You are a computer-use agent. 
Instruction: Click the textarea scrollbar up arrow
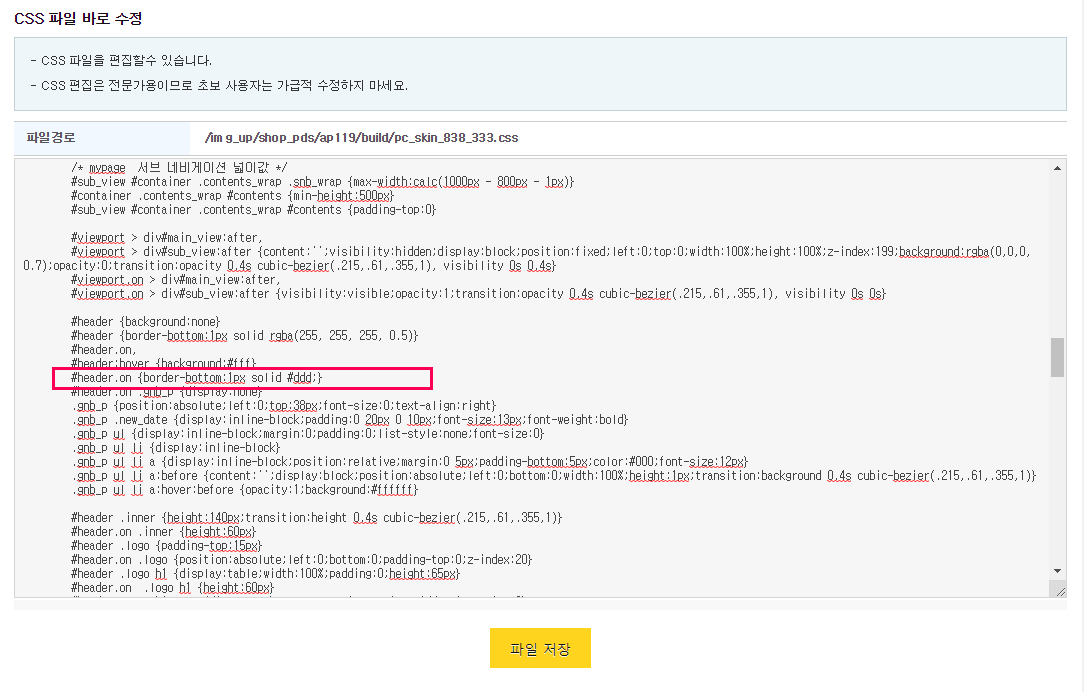(1057, 168)
